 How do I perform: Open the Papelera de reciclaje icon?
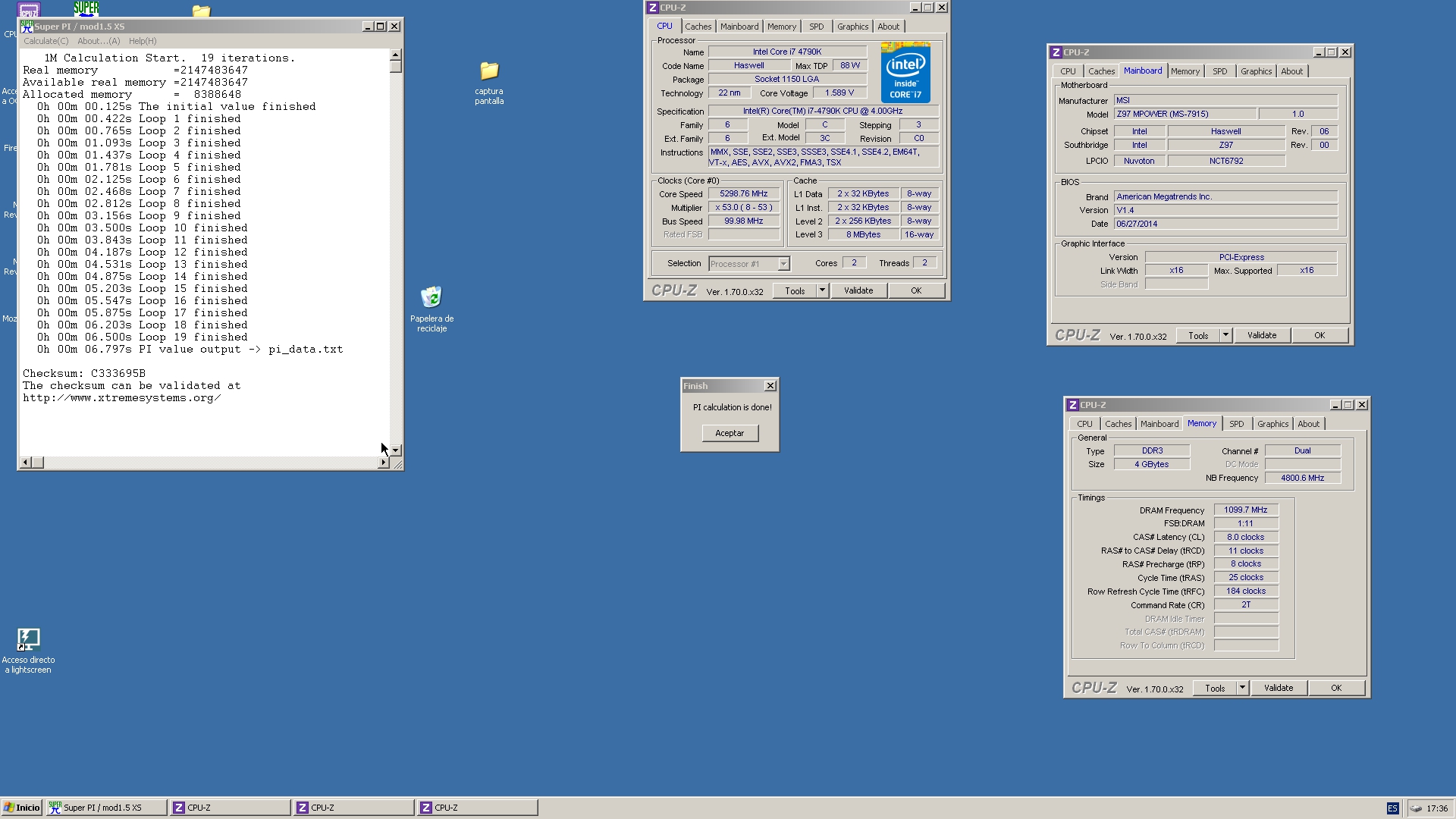pos(431,297)
